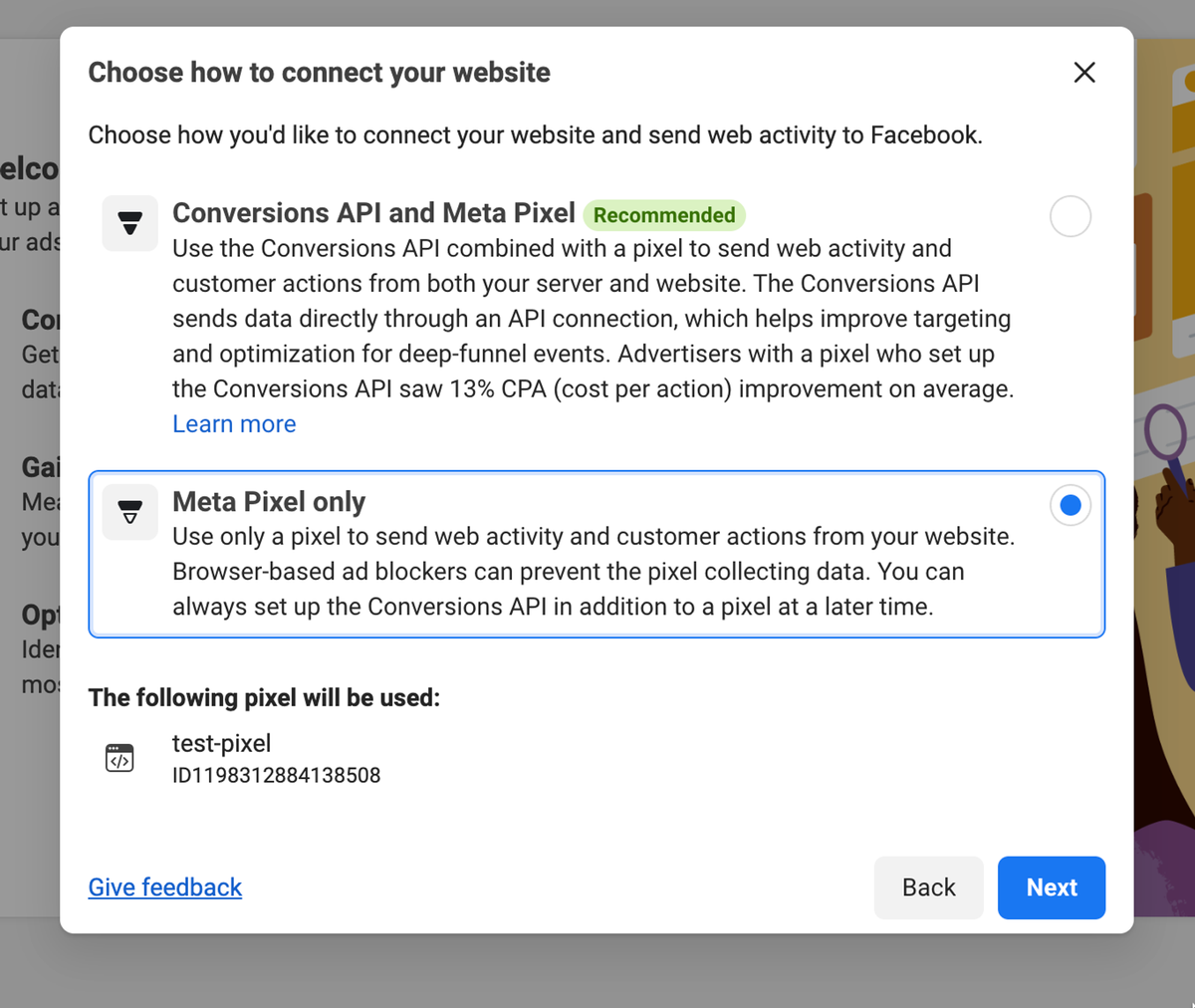Click the test-pixel name label
Image resolution: width=1195 pixels, height=1008 pixels.
point(221,743)
